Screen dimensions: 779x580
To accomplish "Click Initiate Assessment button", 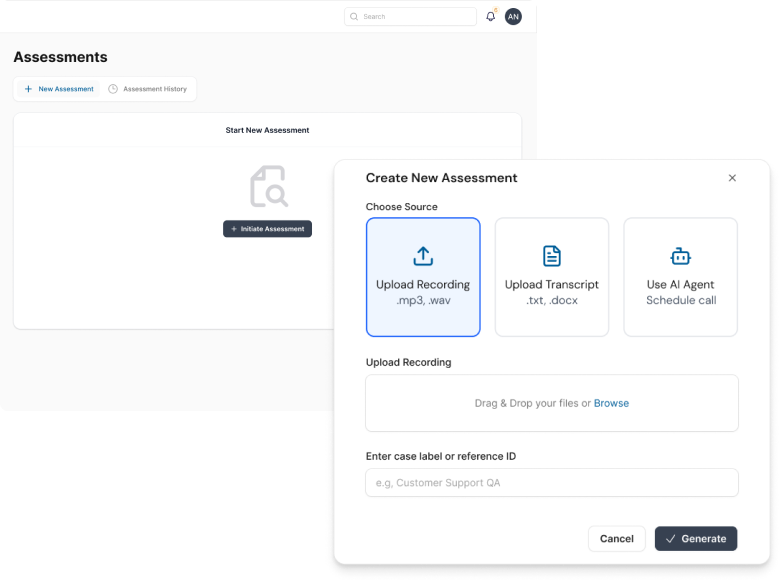I will 267,229.
